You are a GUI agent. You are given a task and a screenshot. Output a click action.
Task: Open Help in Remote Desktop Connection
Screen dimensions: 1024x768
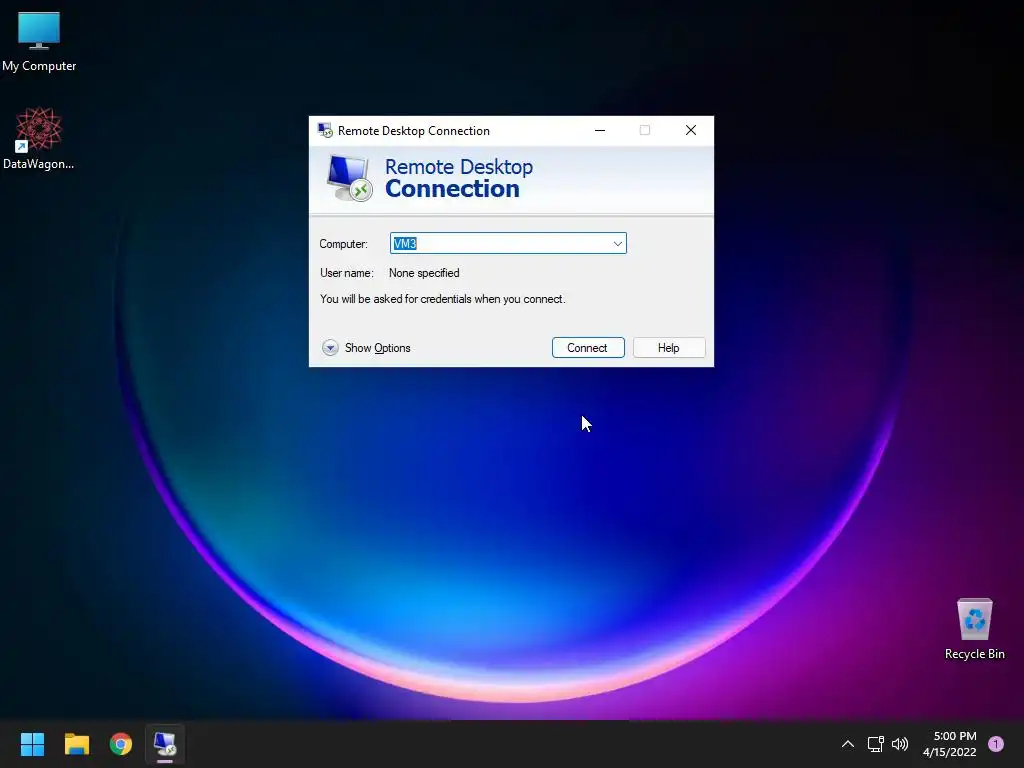(669, 347)
